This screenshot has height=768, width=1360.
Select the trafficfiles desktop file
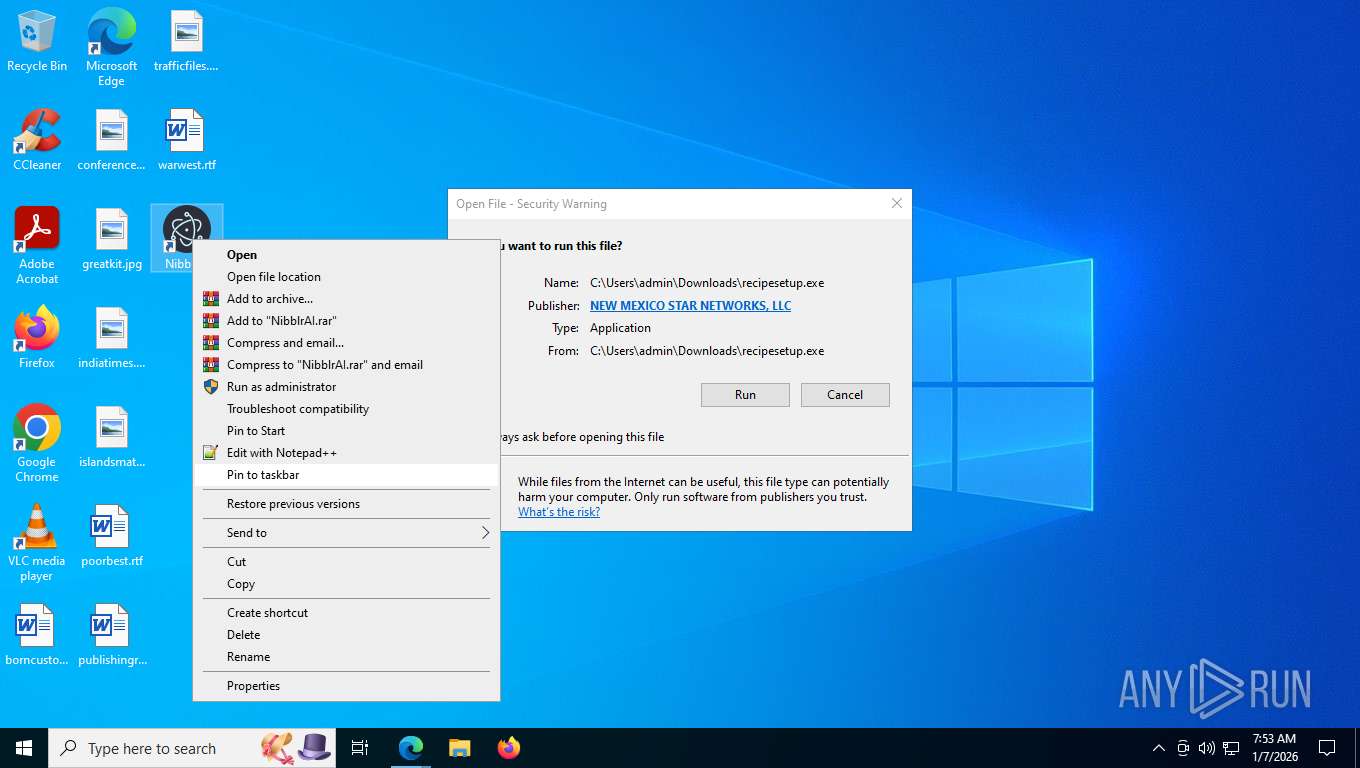[x=186, y=41]
